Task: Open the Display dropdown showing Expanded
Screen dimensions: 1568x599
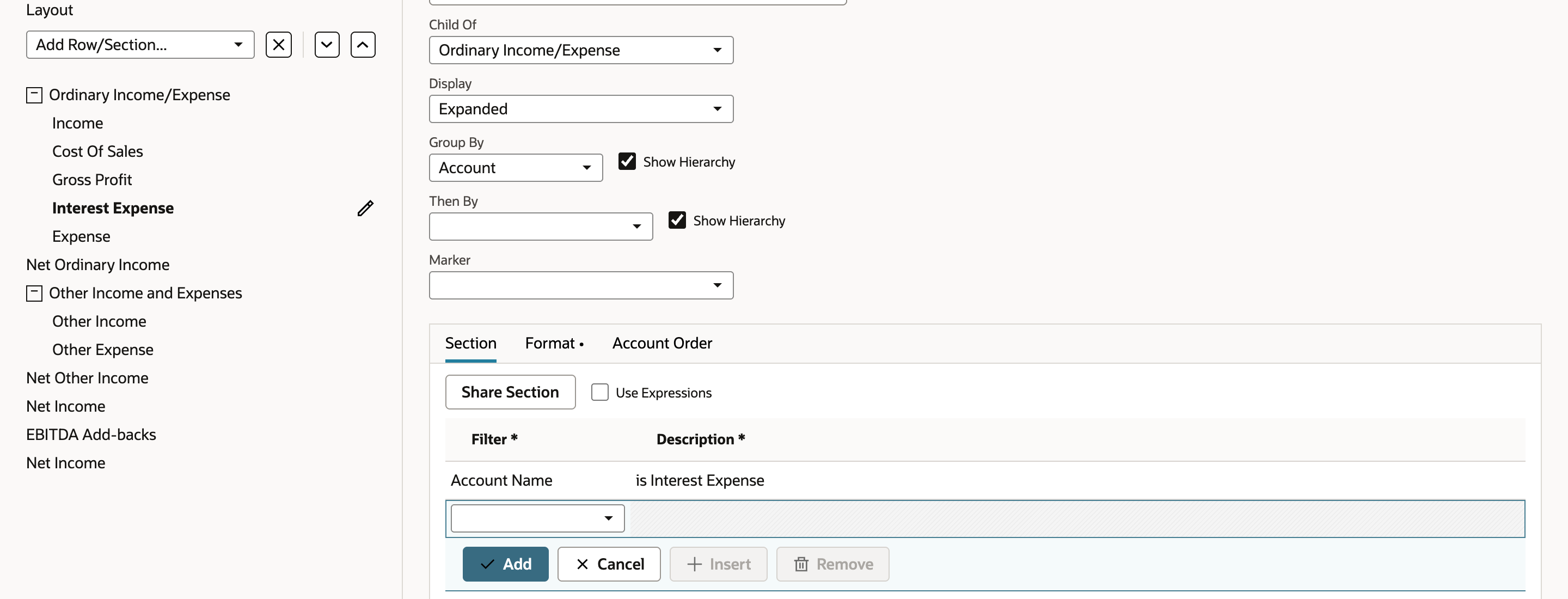Action: point(581,109)
